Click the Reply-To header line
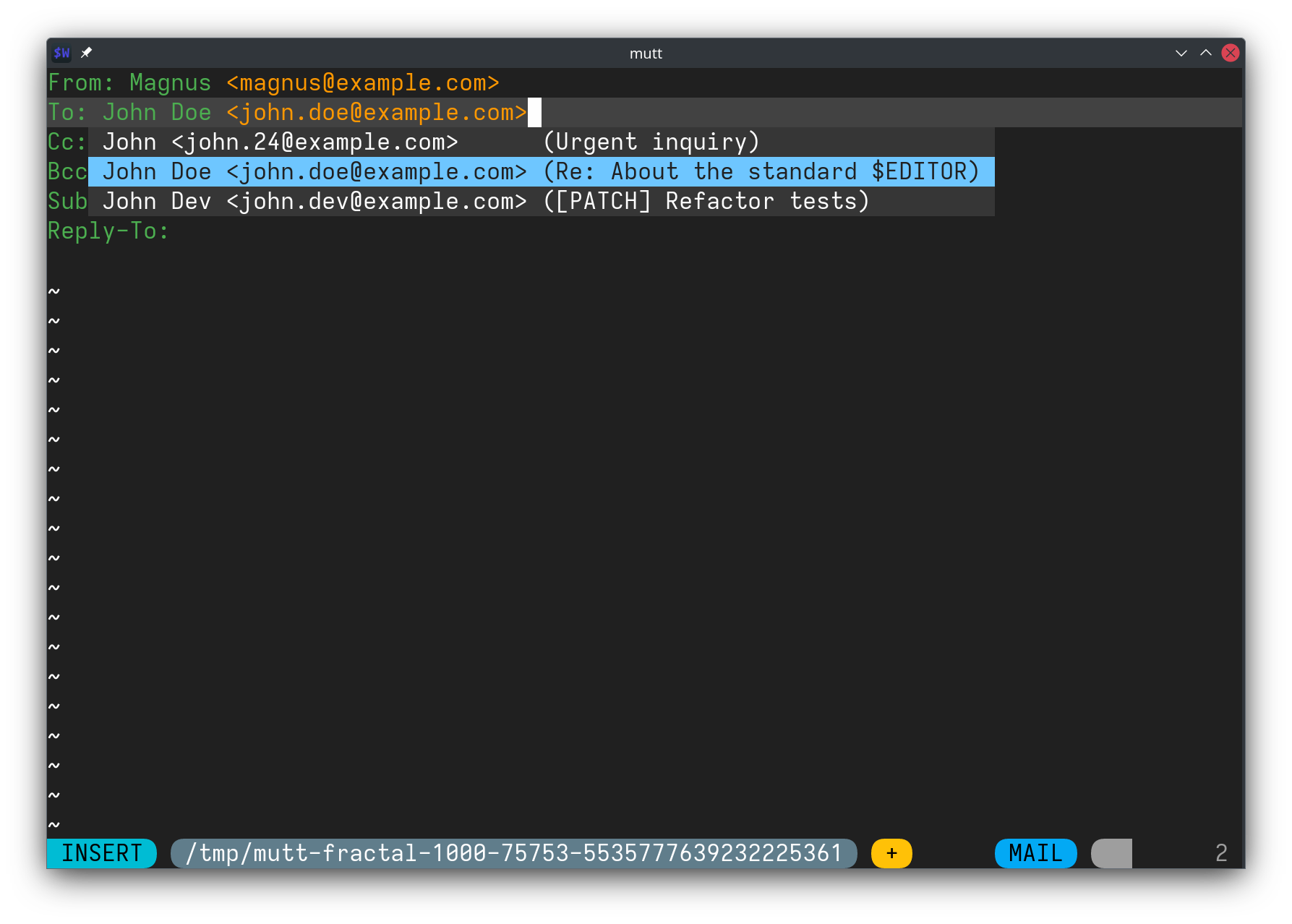This screenshot has height=924, width=1292. [x=108, y=231]
